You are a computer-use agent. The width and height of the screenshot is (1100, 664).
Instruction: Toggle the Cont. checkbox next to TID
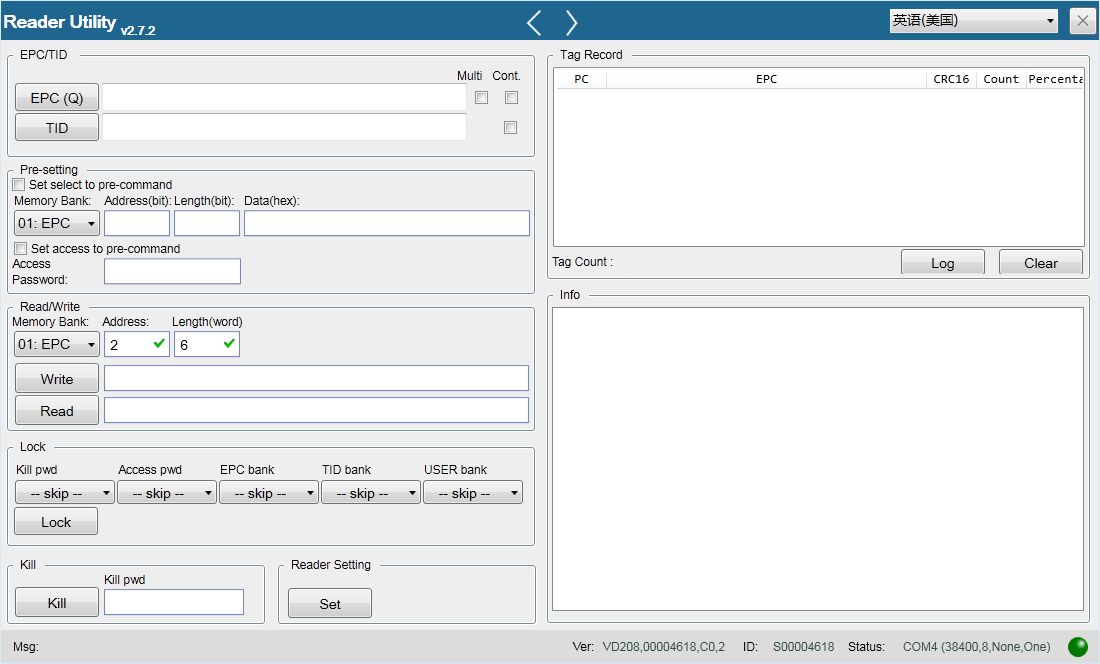511,128
